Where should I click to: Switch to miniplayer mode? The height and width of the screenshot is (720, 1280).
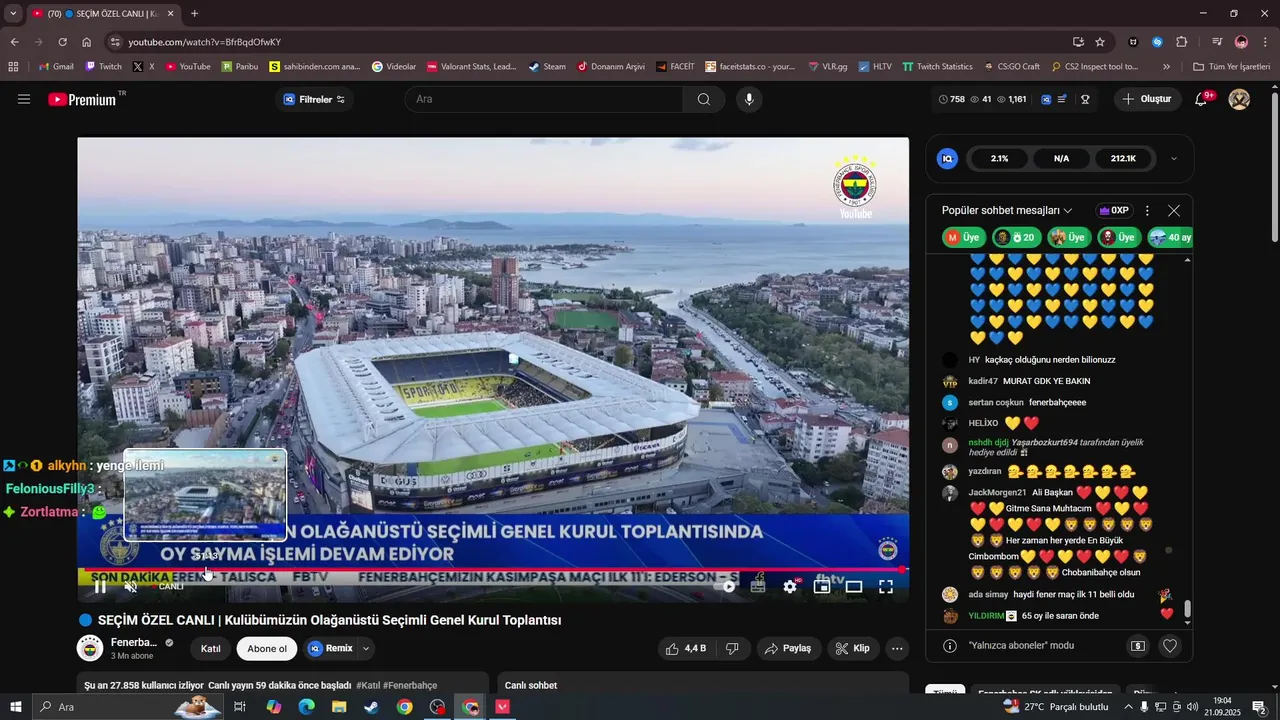click(x=822, y=587)
